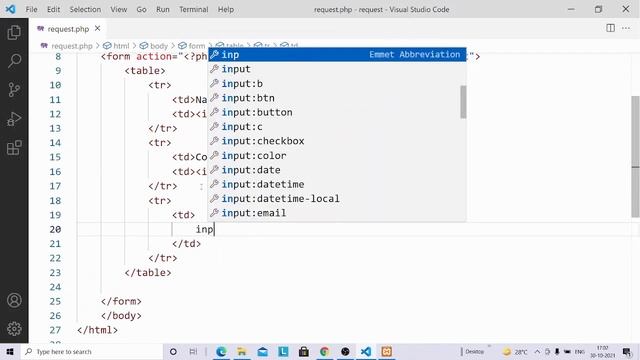Open Google Chrome from taskbar
640x360 pixels.
click(x=324, y=351)
